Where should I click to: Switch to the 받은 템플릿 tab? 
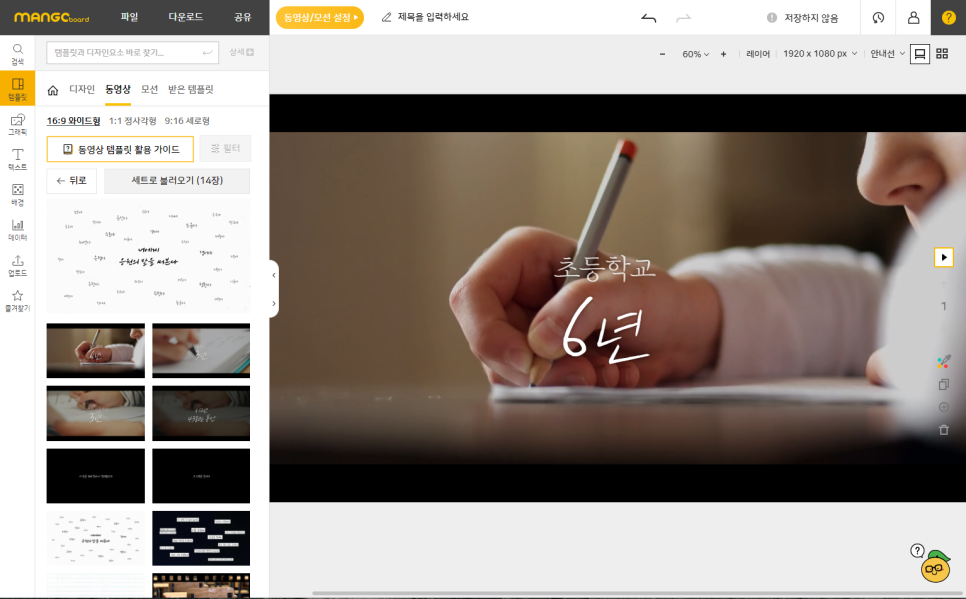coord(191,89)
